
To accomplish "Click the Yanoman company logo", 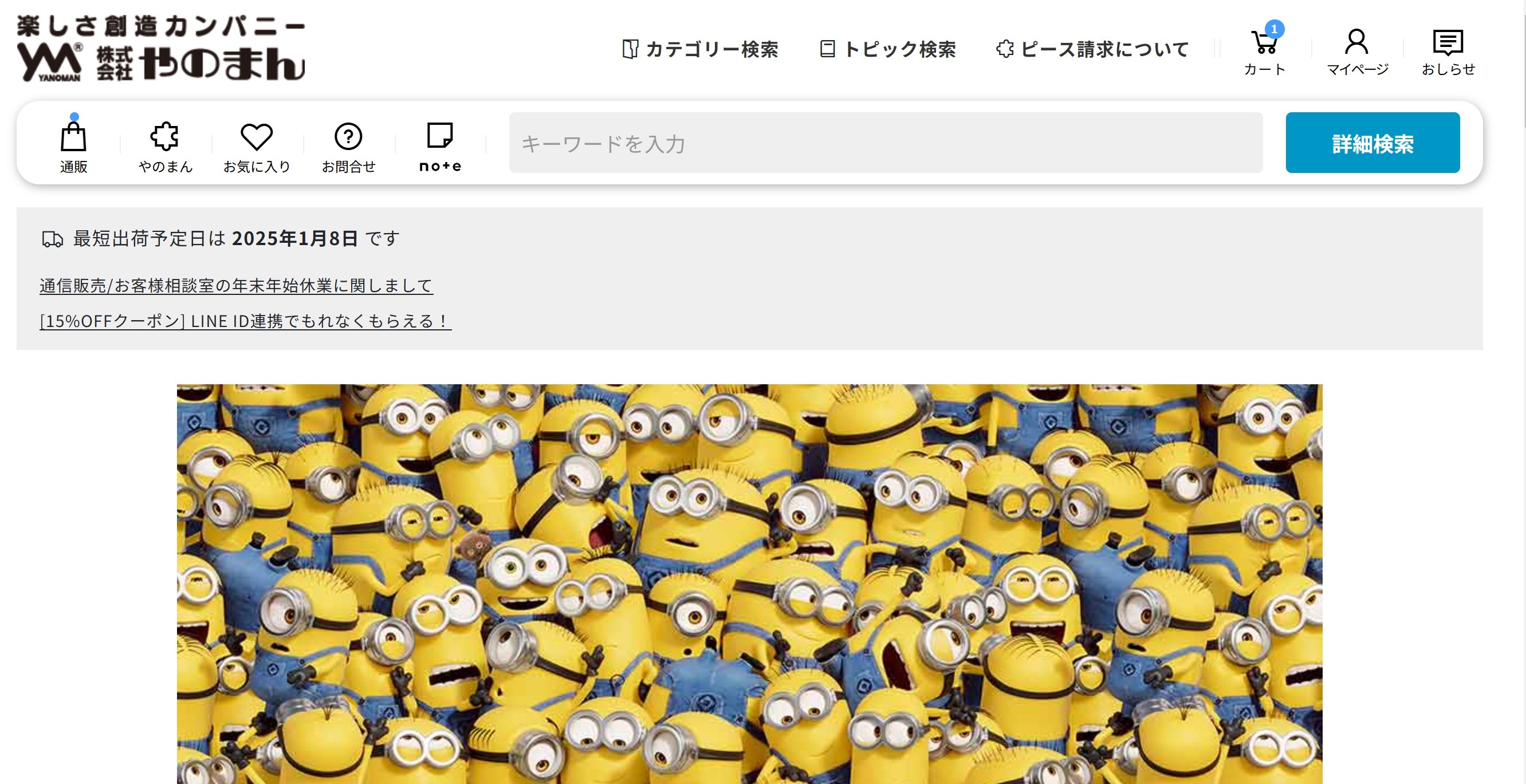I will 160,49.
